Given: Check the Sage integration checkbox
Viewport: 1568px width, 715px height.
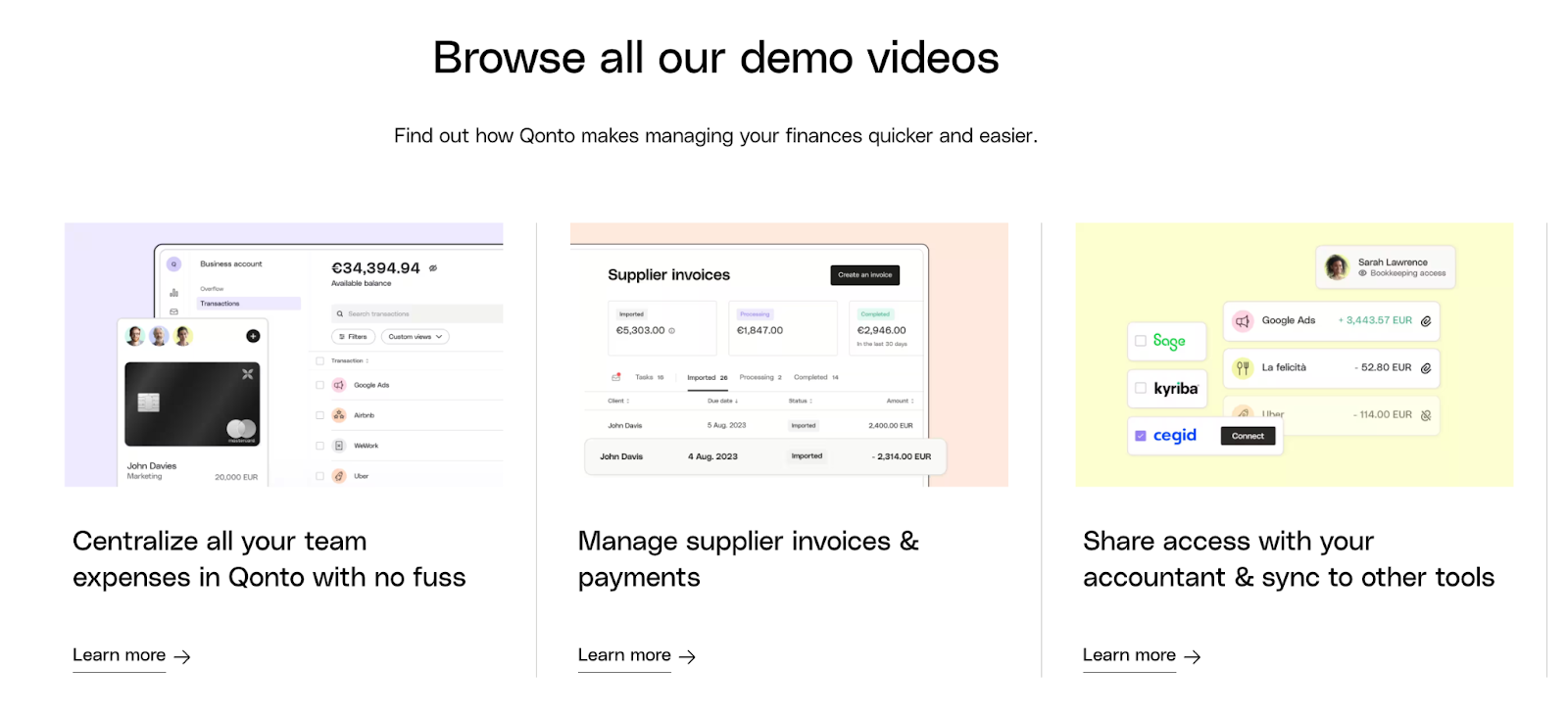Looking at the screenshot, I should 1141,341.
